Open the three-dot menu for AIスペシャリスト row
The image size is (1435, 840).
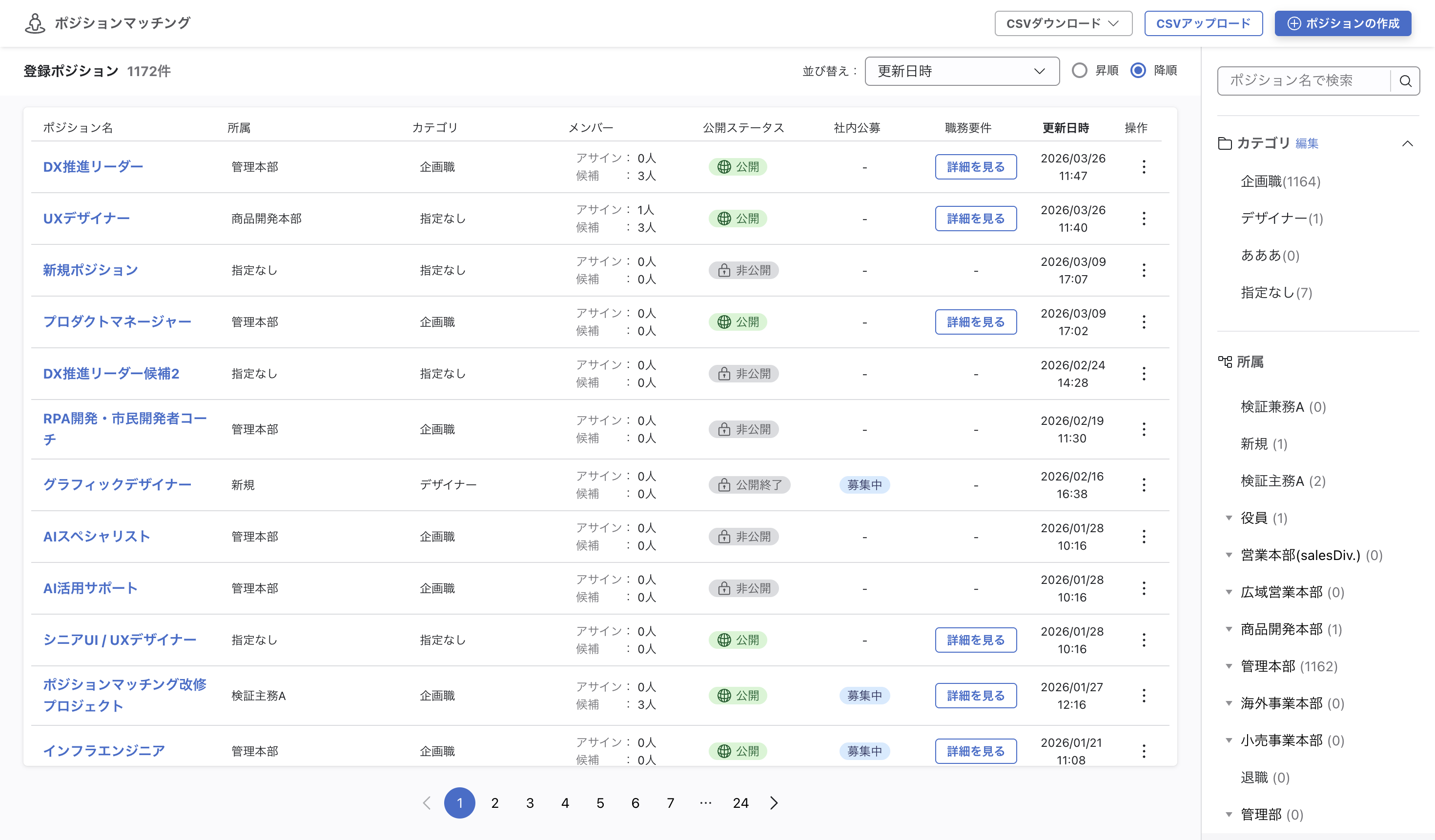click(x=1144, y=537)
